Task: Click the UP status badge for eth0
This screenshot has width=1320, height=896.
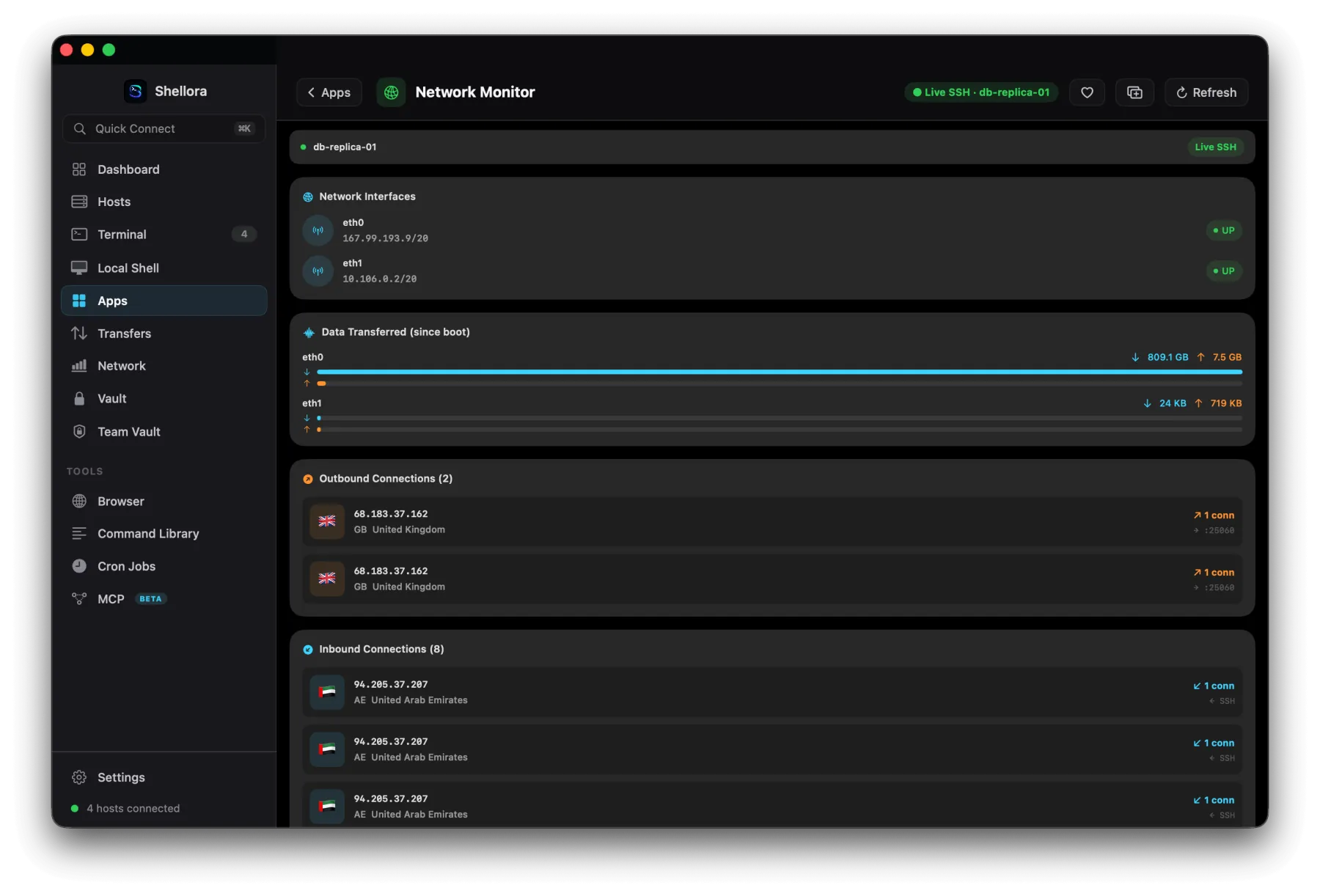Action: pos(1224,230)
